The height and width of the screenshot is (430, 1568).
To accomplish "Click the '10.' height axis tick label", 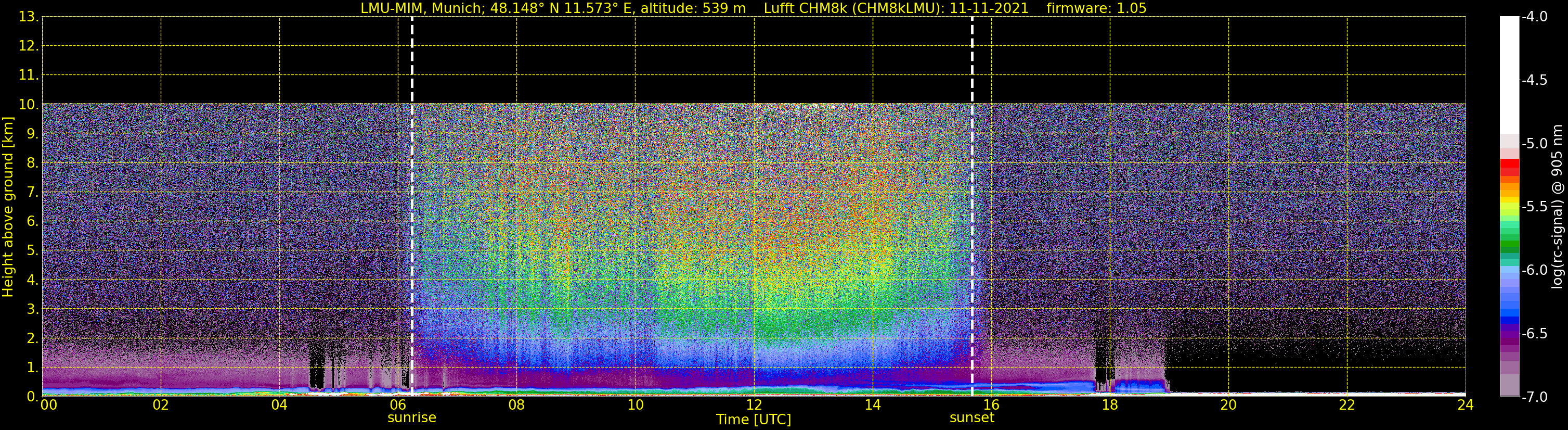I will (x=29, y=105).
